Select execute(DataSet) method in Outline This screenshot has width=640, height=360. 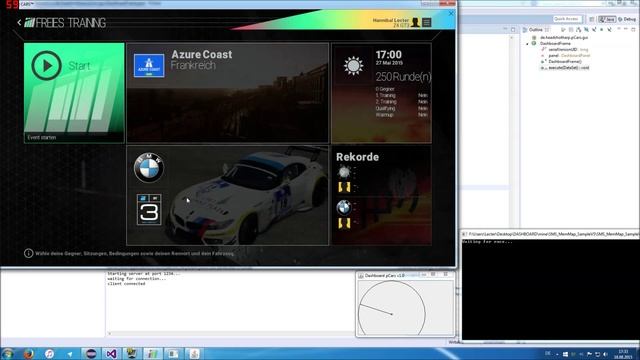tap(565, 68)
